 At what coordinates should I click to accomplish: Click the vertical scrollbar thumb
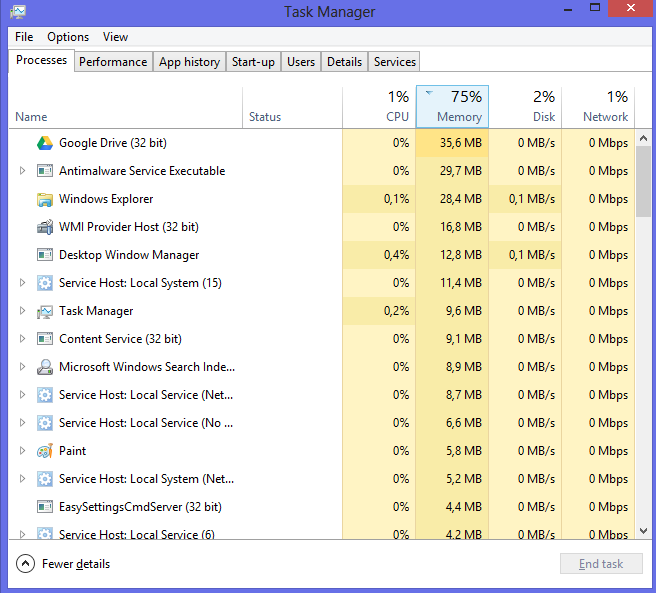coord(643,181)
